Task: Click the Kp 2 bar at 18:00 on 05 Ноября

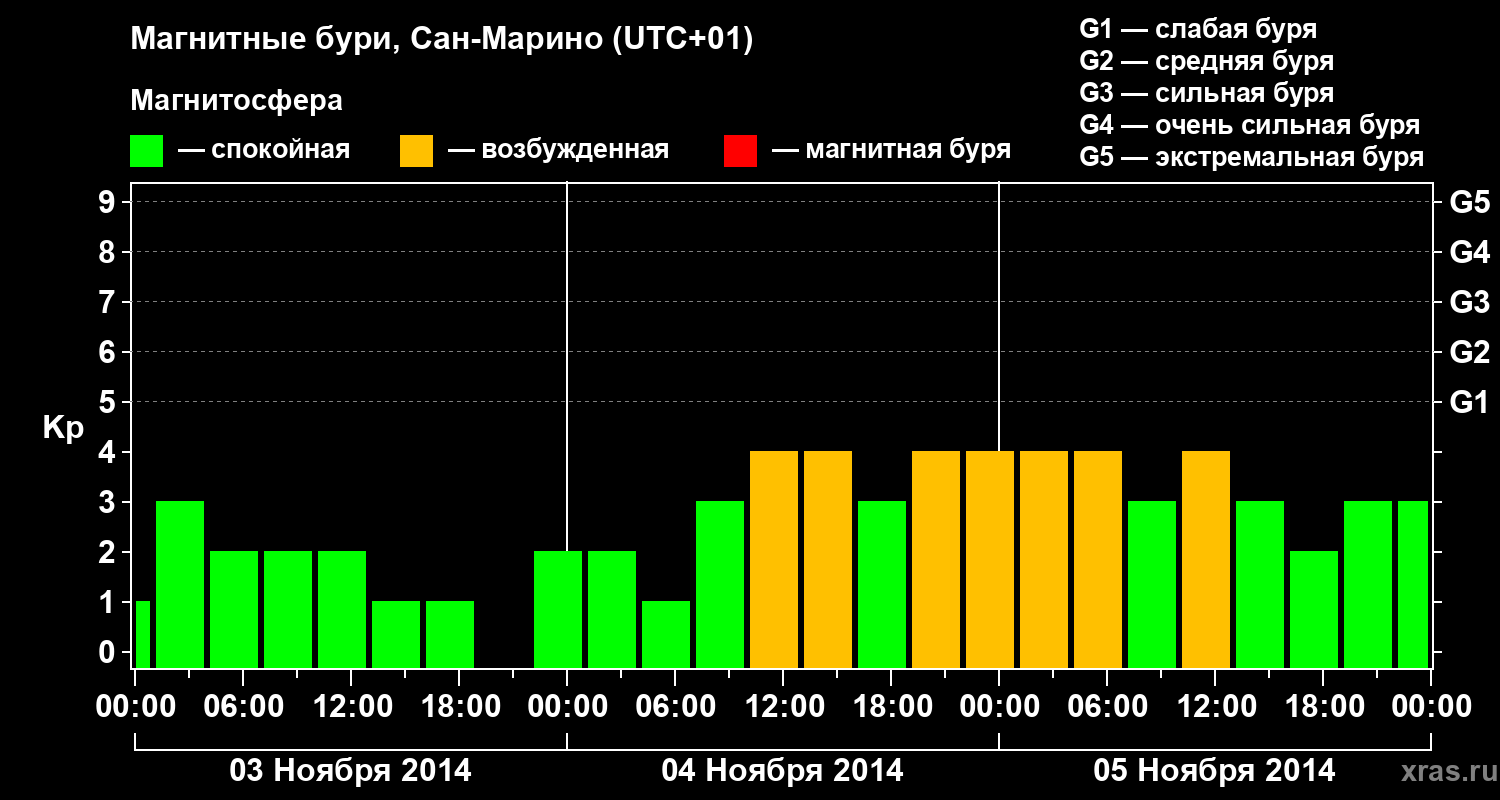Action: 1314,609
